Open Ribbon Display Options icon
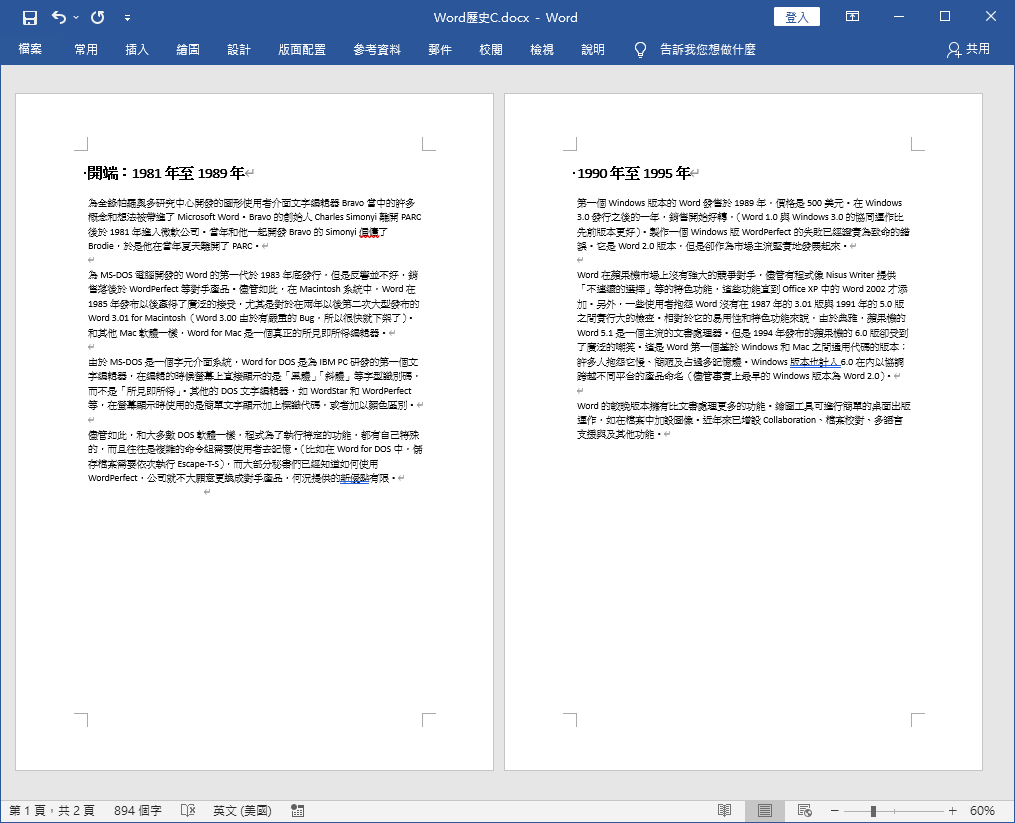This screenshot has height=823, width=1015. click(853, 17)
